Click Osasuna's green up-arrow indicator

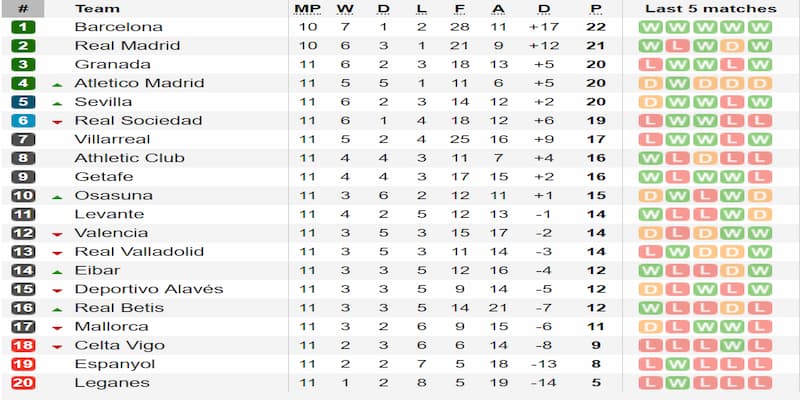click(x=57, y=197)
